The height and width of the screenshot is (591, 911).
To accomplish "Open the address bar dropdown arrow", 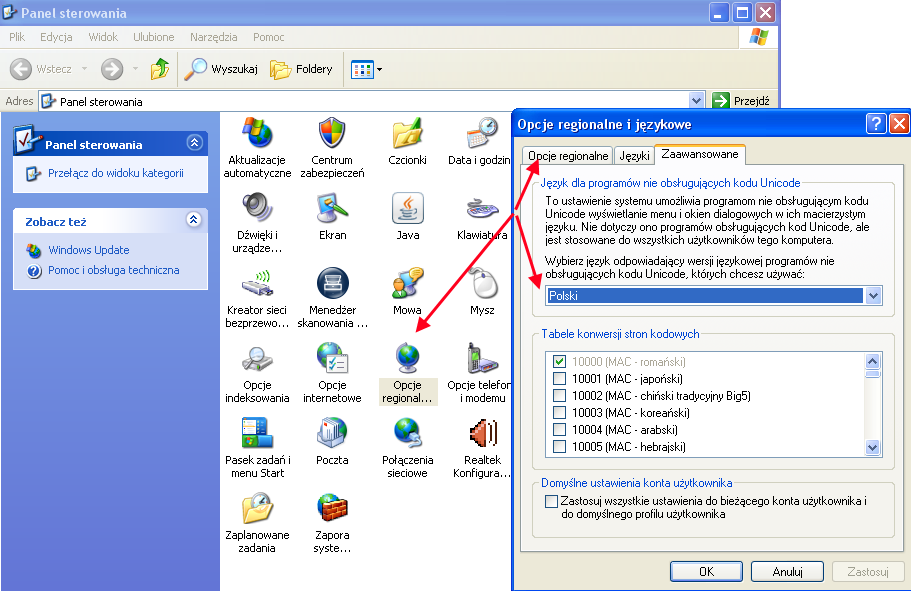I will click(x=696, y=101).
